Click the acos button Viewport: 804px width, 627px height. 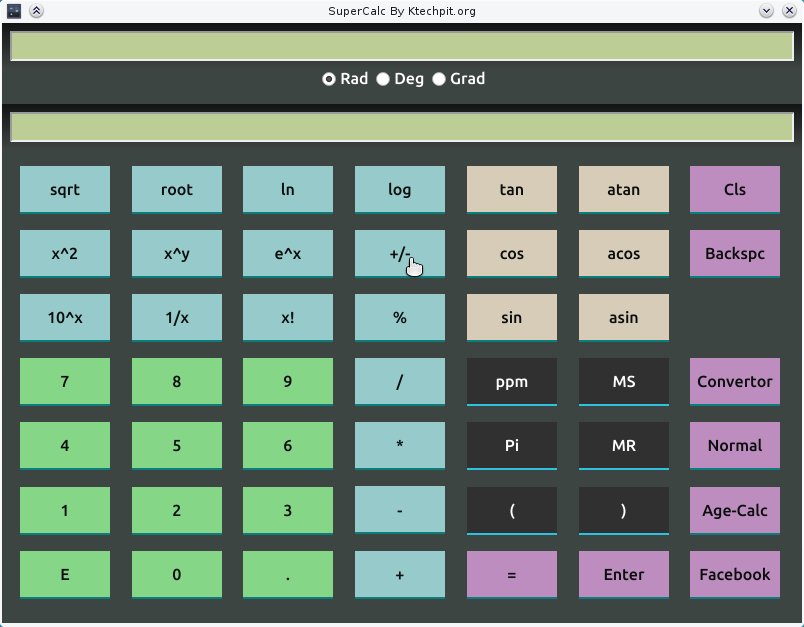click(624, 253)
